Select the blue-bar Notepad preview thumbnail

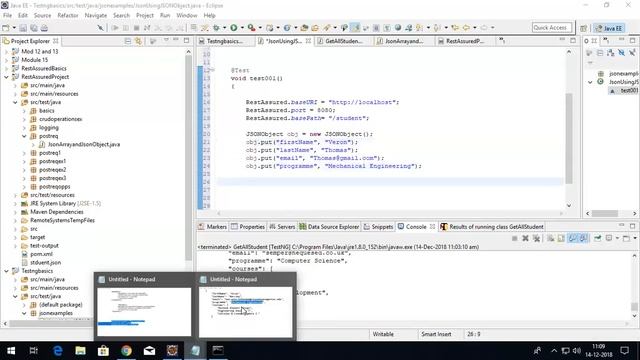click(144, 312)
